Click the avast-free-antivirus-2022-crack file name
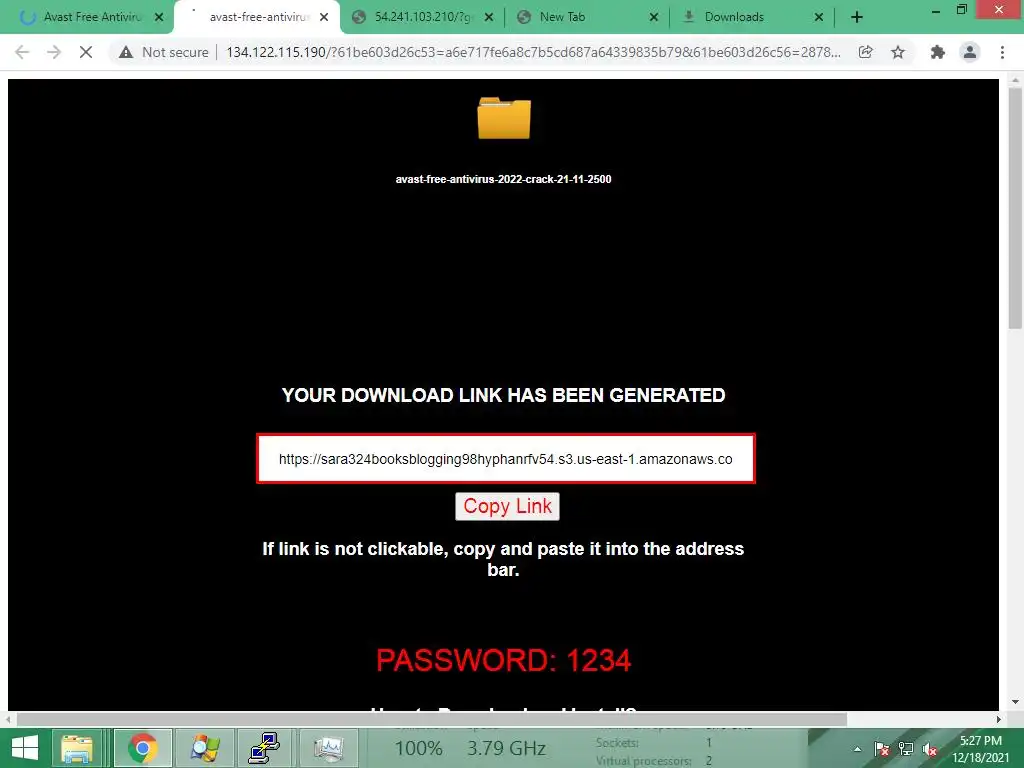The image size is (1024, 768). point(504,179)
